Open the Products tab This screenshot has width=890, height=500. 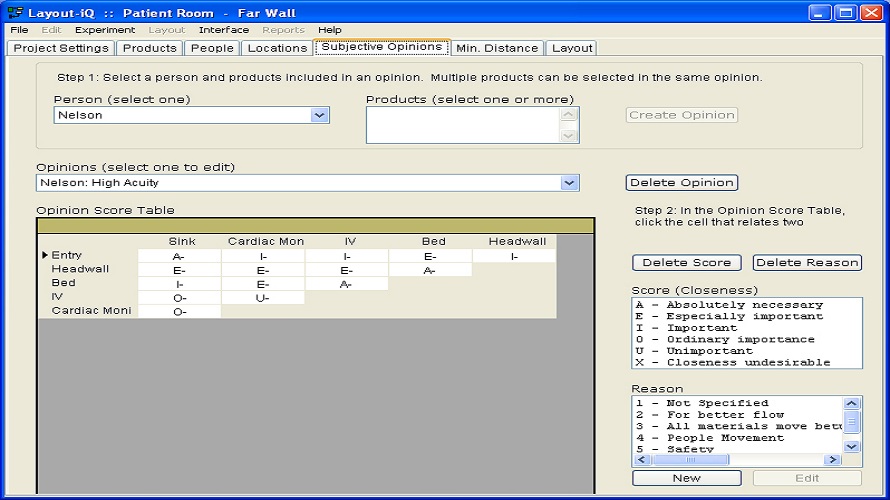click(149, 47)
